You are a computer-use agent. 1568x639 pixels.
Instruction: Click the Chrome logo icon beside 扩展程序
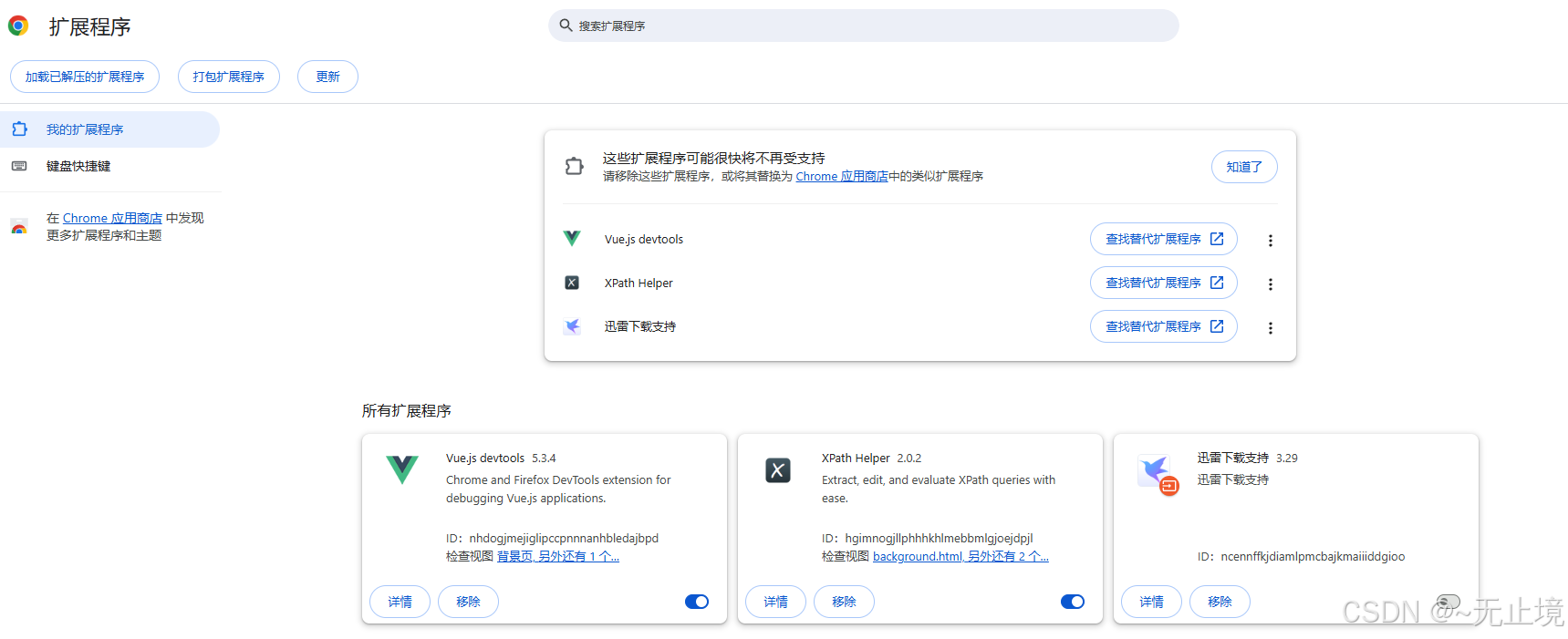[x=18, y=26]
